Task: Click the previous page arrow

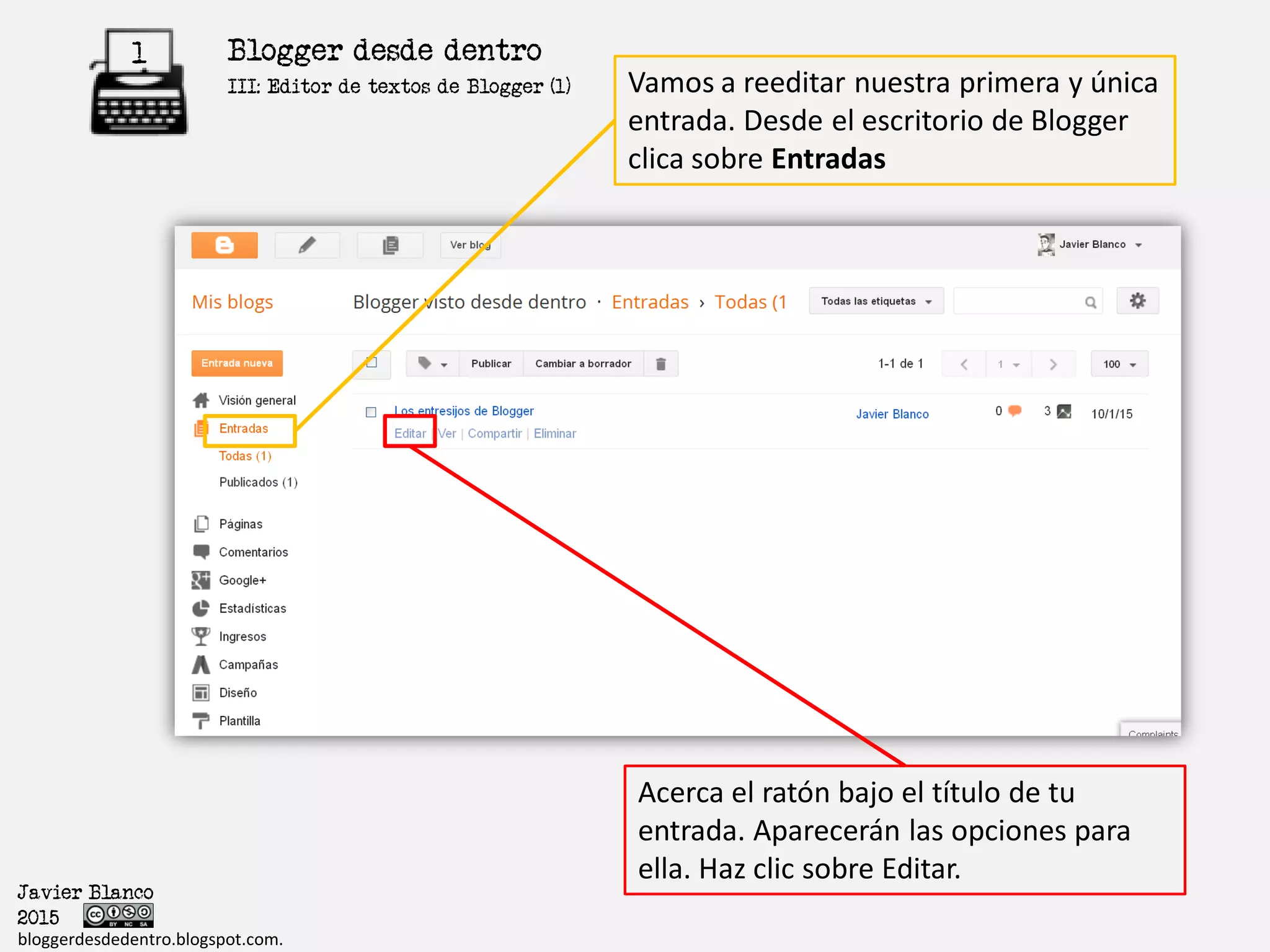Action: coord(964,364)
